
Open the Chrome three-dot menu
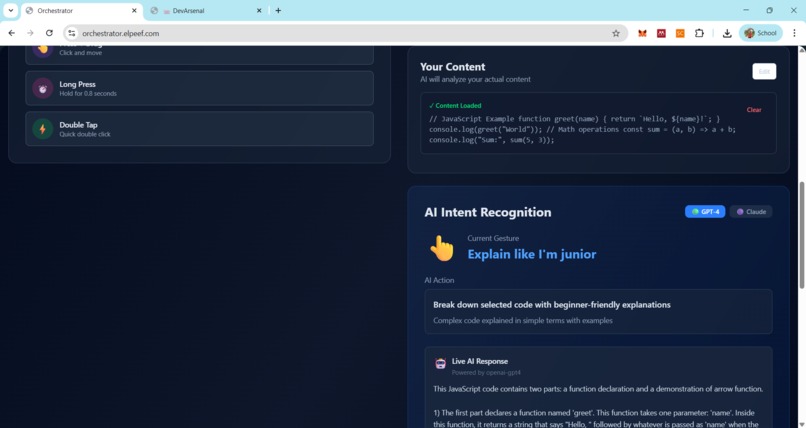click(794, 33)
